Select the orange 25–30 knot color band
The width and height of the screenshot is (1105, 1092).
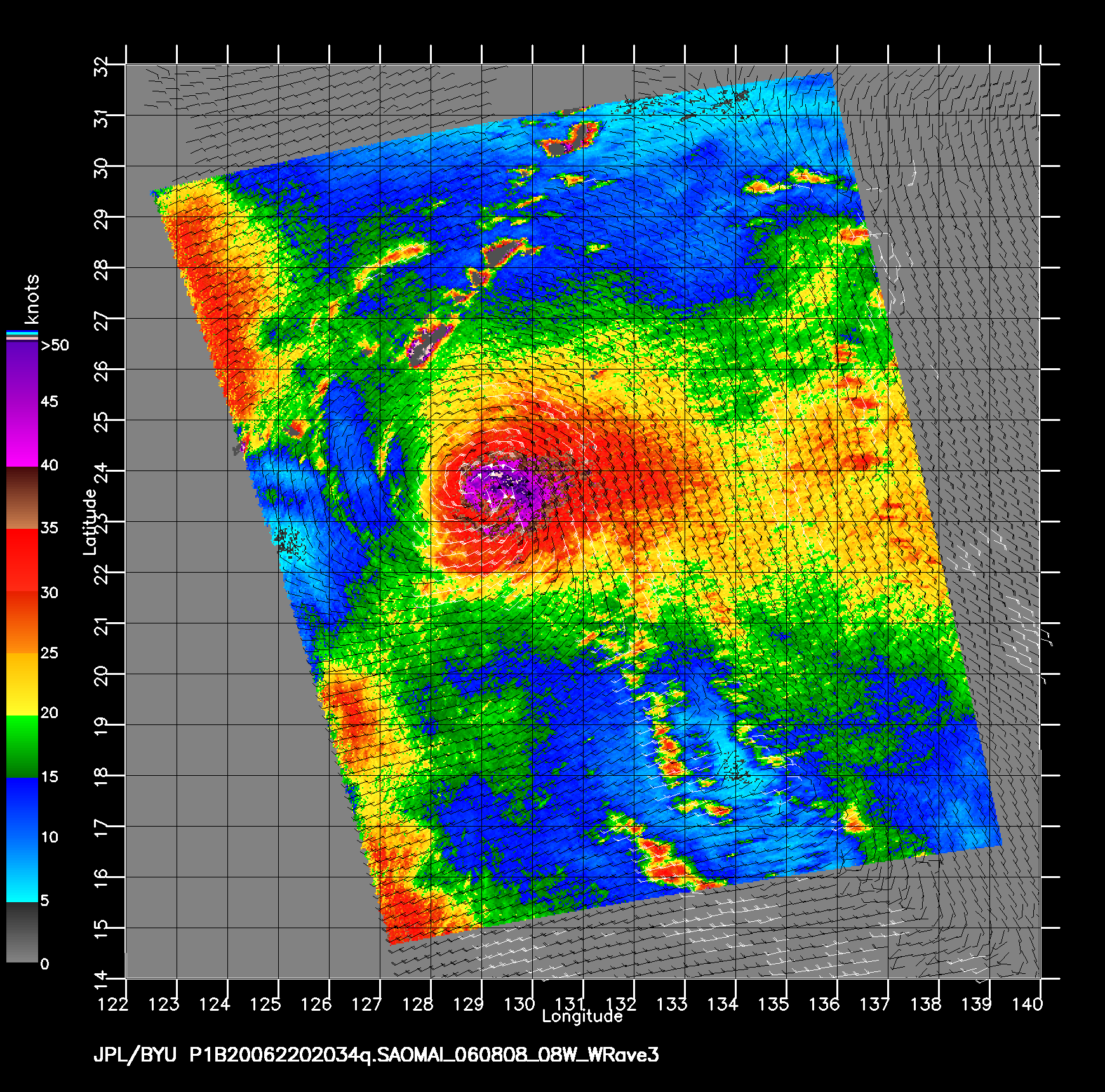(x=22, y=622)
